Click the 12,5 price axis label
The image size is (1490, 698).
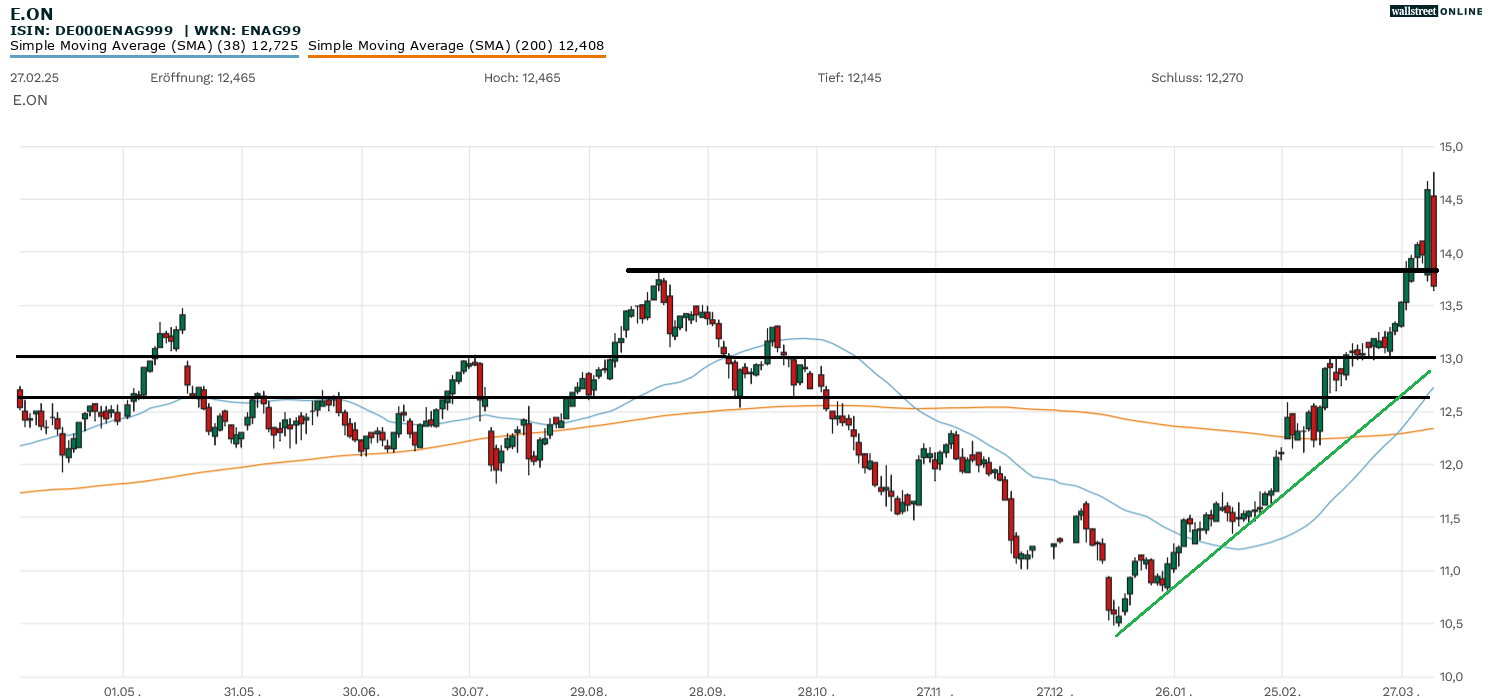1449,412
